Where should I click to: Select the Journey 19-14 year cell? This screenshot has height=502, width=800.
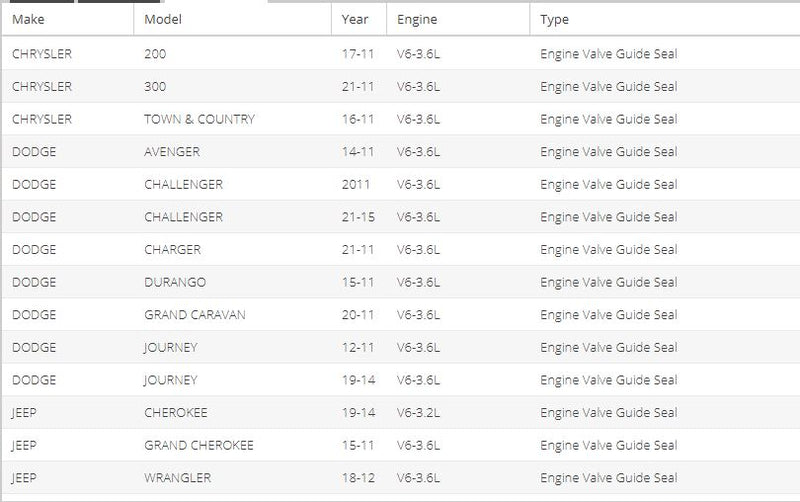coord(358,380)
